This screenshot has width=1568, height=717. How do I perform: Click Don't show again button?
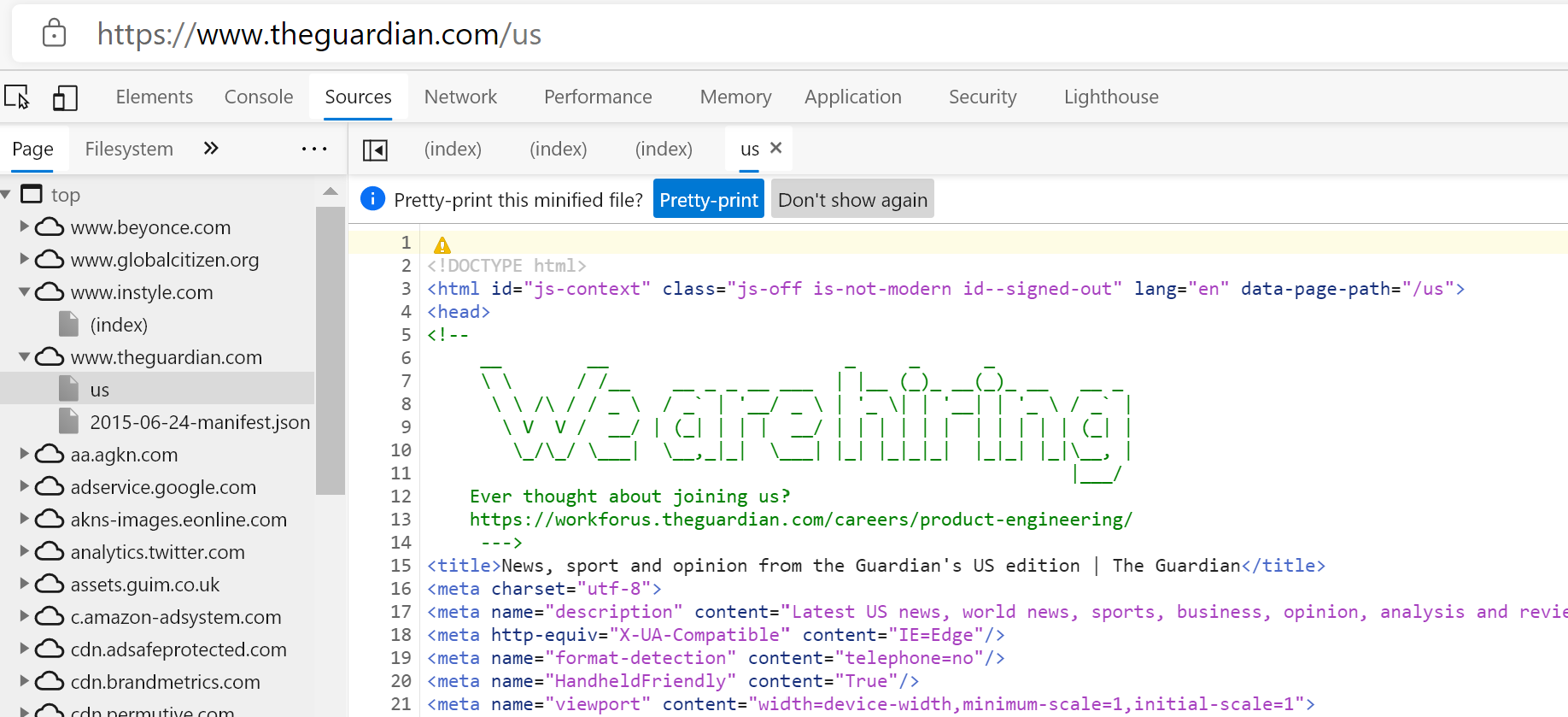point(852,199)
